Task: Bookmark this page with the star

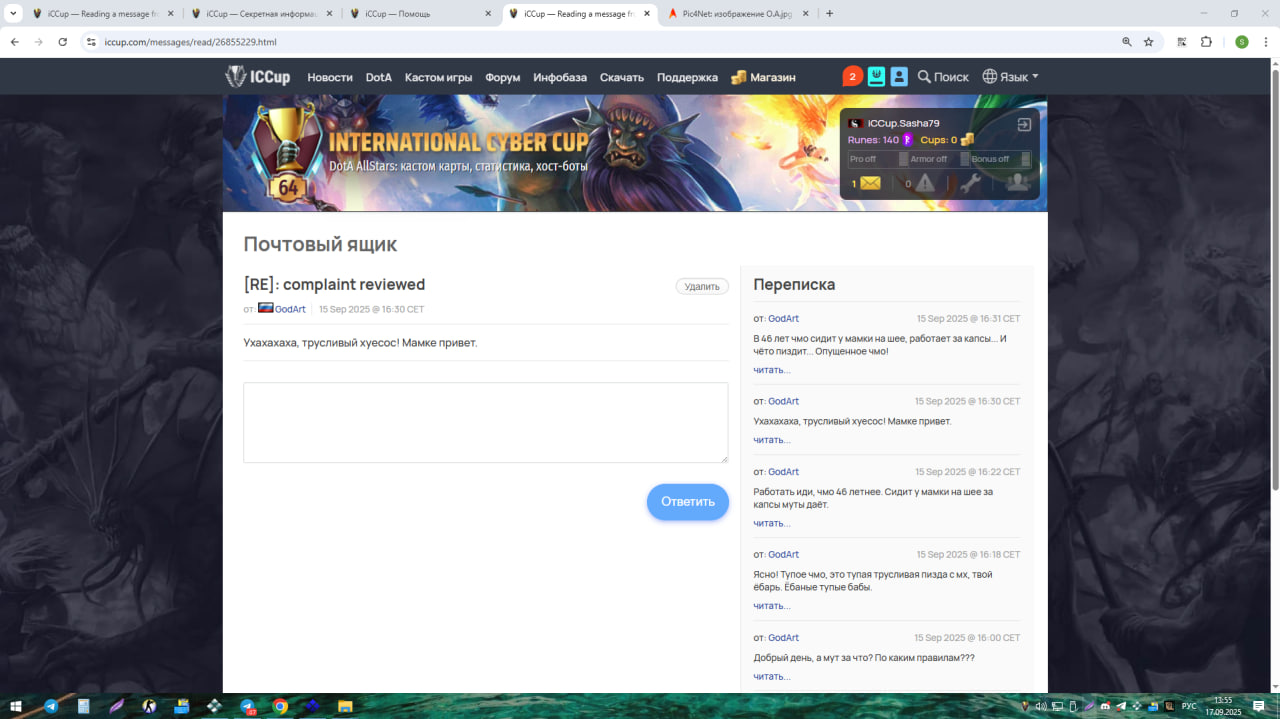Action: pos(1149,42)
